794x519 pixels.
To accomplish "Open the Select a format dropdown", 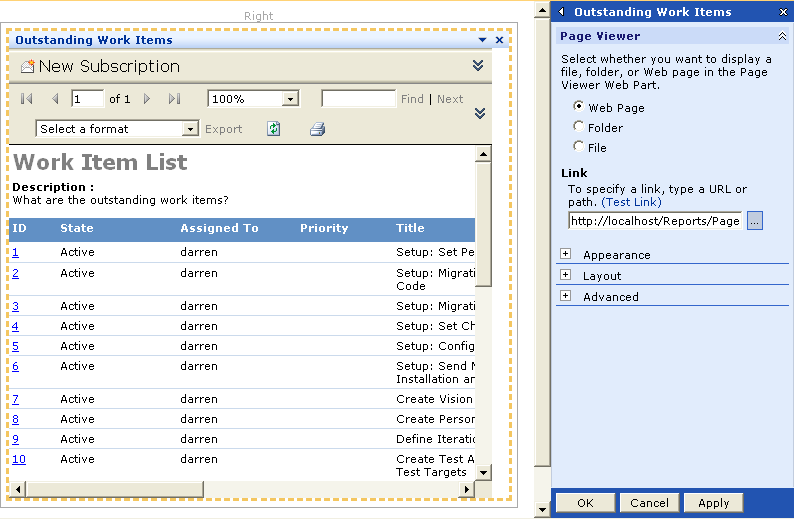I will click(190, 129).
